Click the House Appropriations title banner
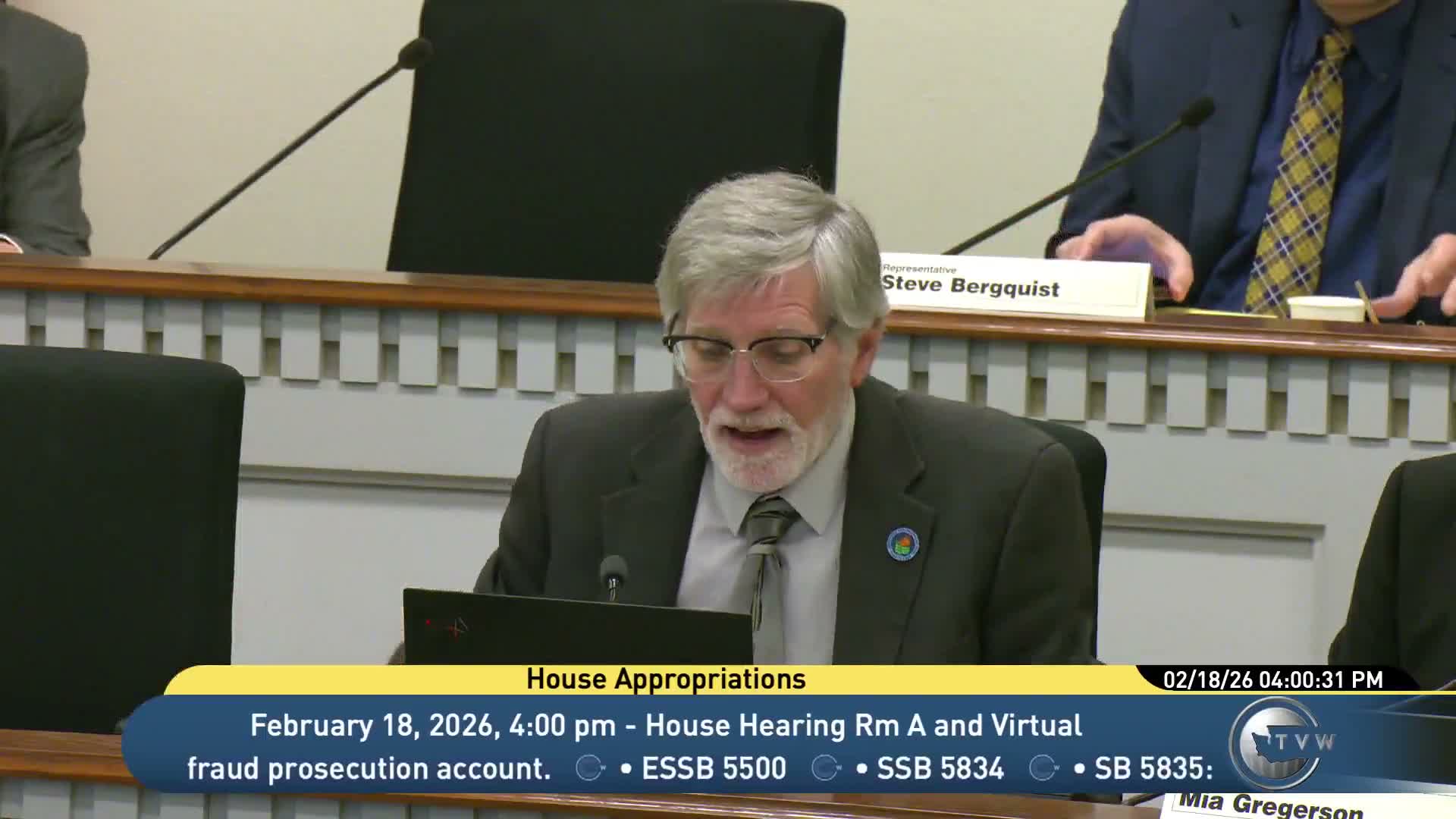 (x=664, y=680)
